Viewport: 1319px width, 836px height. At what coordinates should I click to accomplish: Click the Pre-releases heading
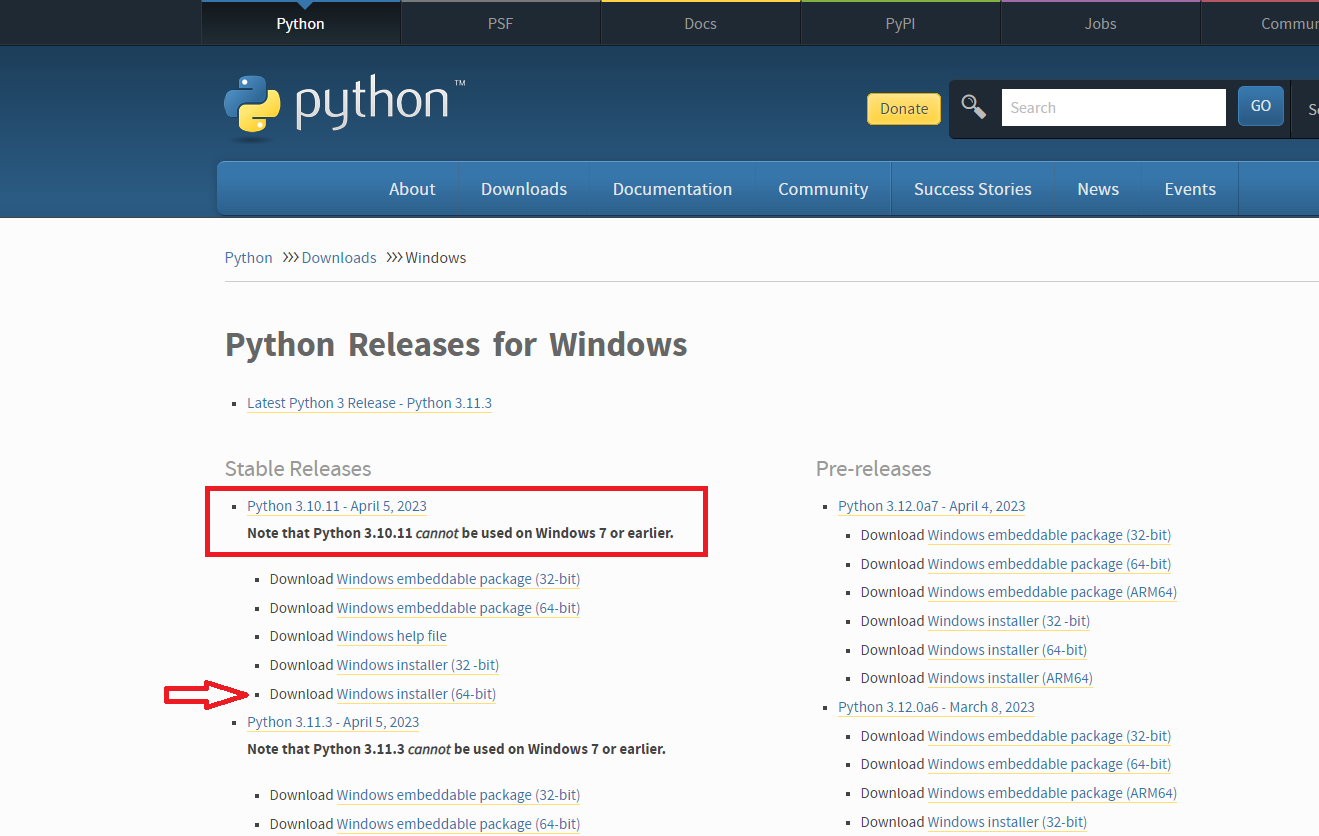pyautogui.click(x=874, y=469)
